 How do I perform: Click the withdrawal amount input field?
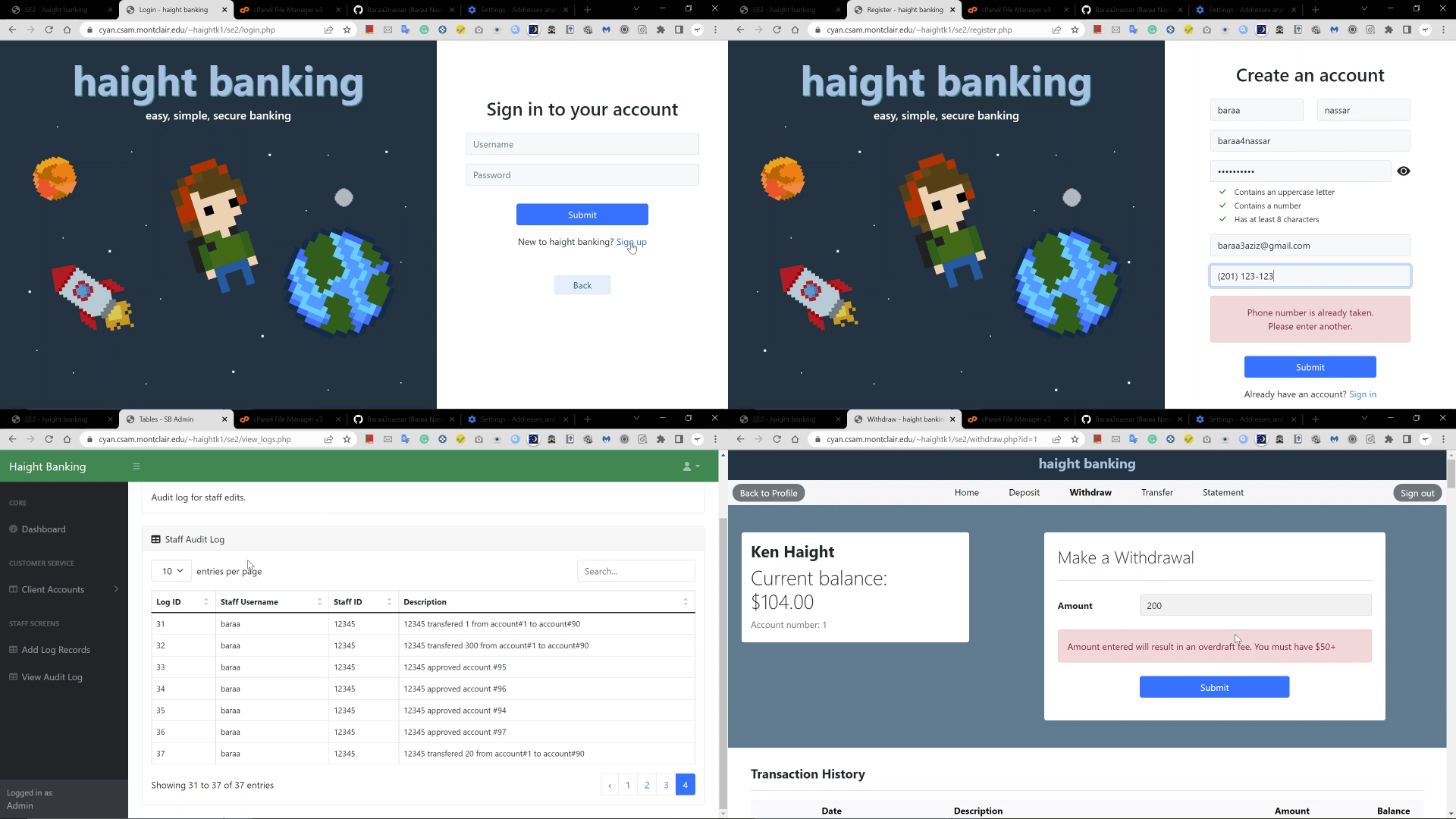[x=1255, y=605]
